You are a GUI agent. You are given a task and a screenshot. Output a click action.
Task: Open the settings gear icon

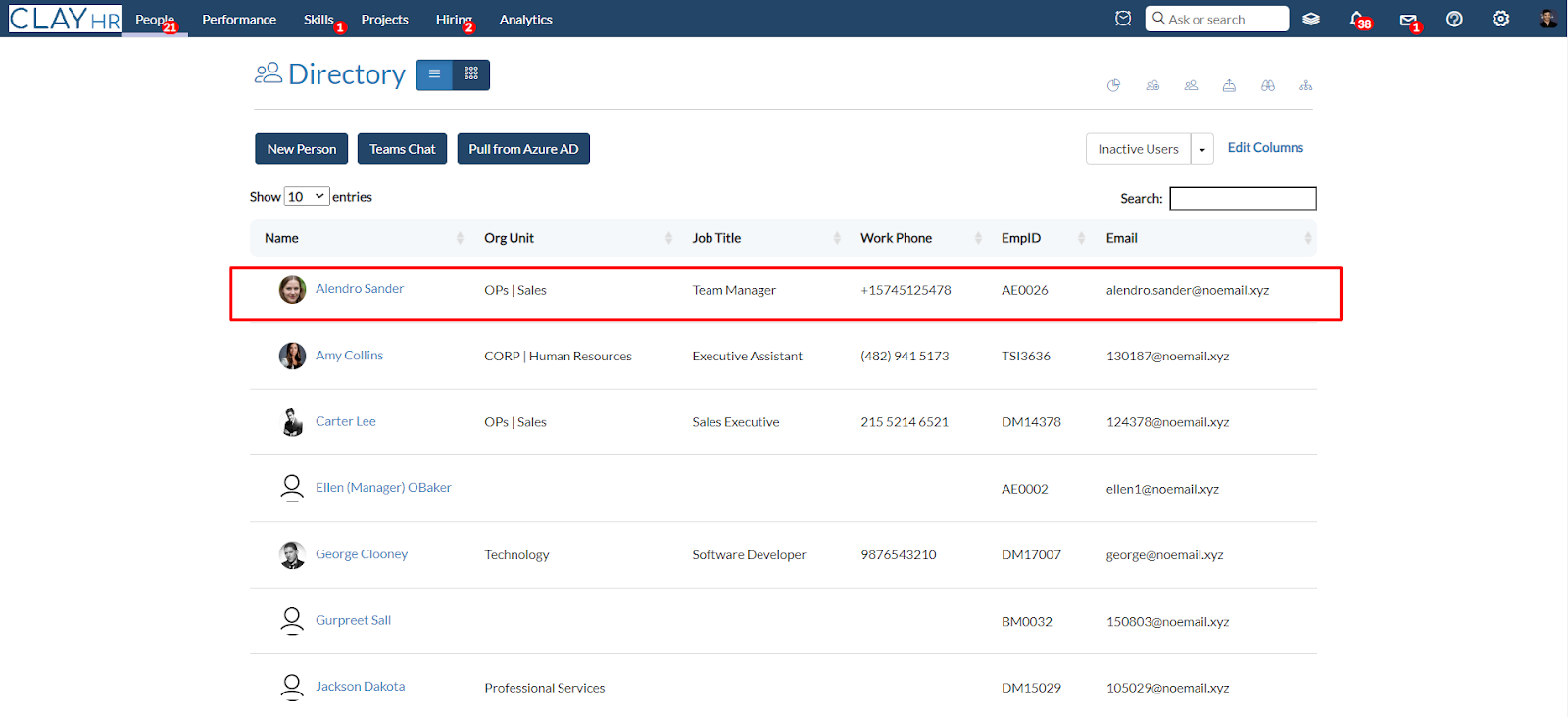pos(1500,19)
